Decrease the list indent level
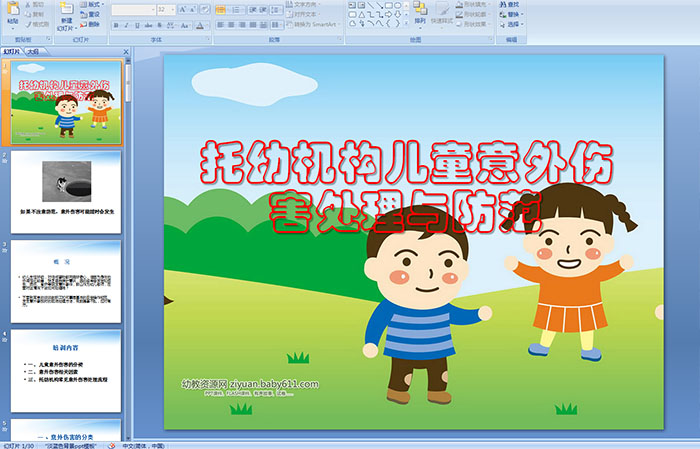700x449 pixels. click(253, 10)
